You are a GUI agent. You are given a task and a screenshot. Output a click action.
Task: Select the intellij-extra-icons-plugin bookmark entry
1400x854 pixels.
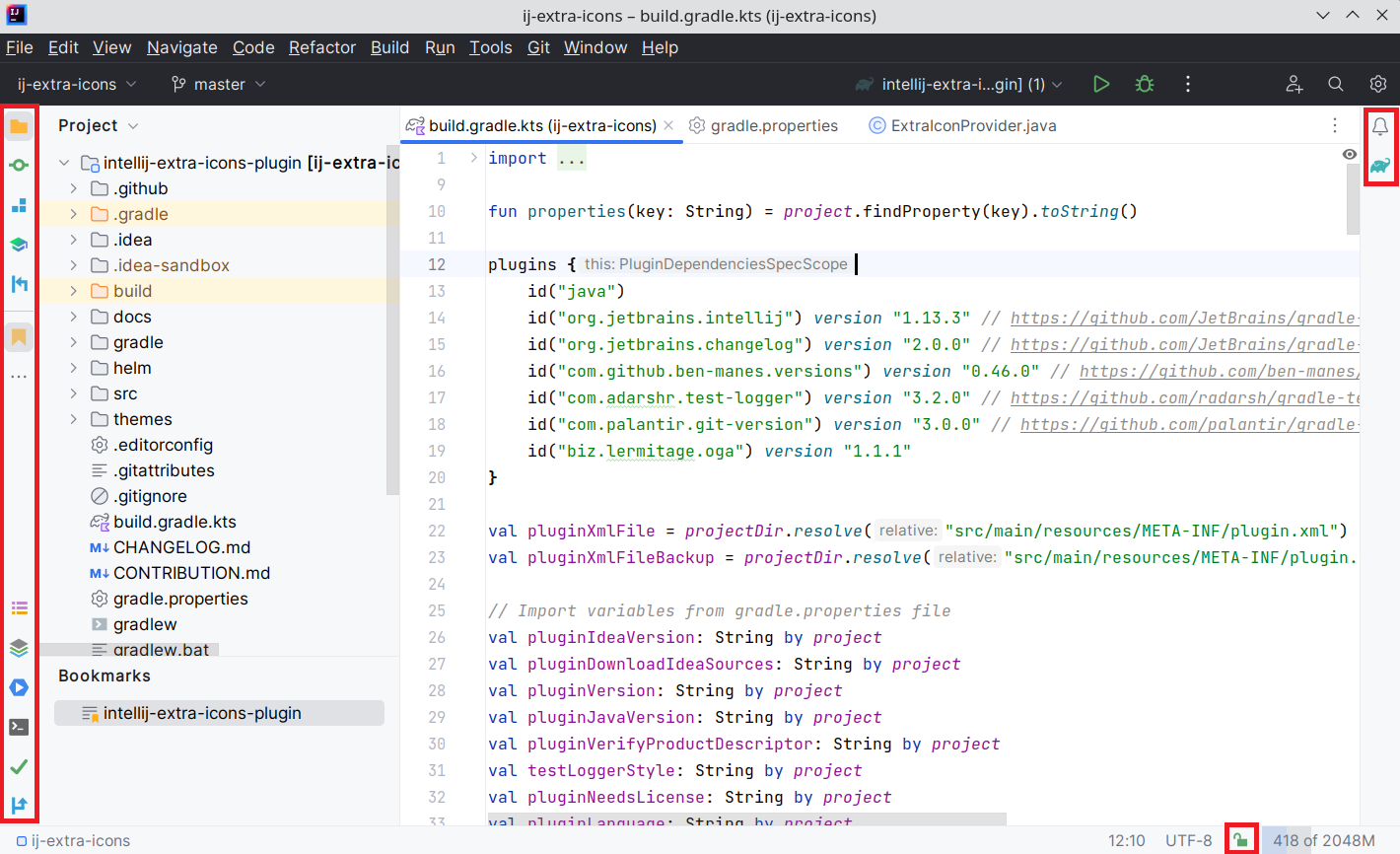click(x=219, y=713)
